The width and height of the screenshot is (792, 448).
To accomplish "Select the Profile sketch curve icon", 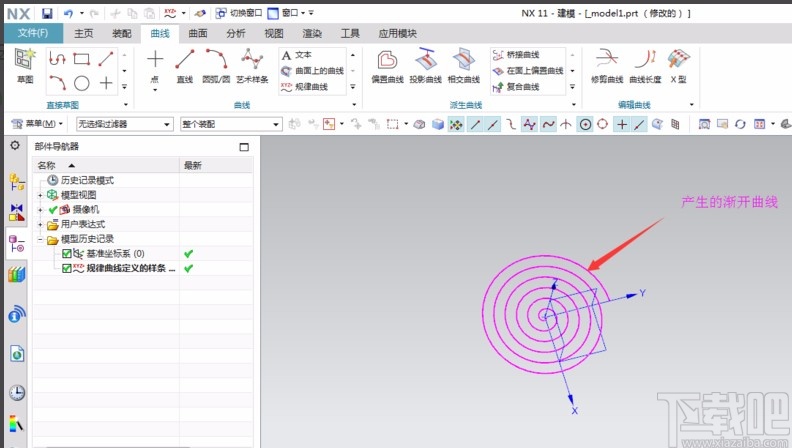I will point(57,59).
